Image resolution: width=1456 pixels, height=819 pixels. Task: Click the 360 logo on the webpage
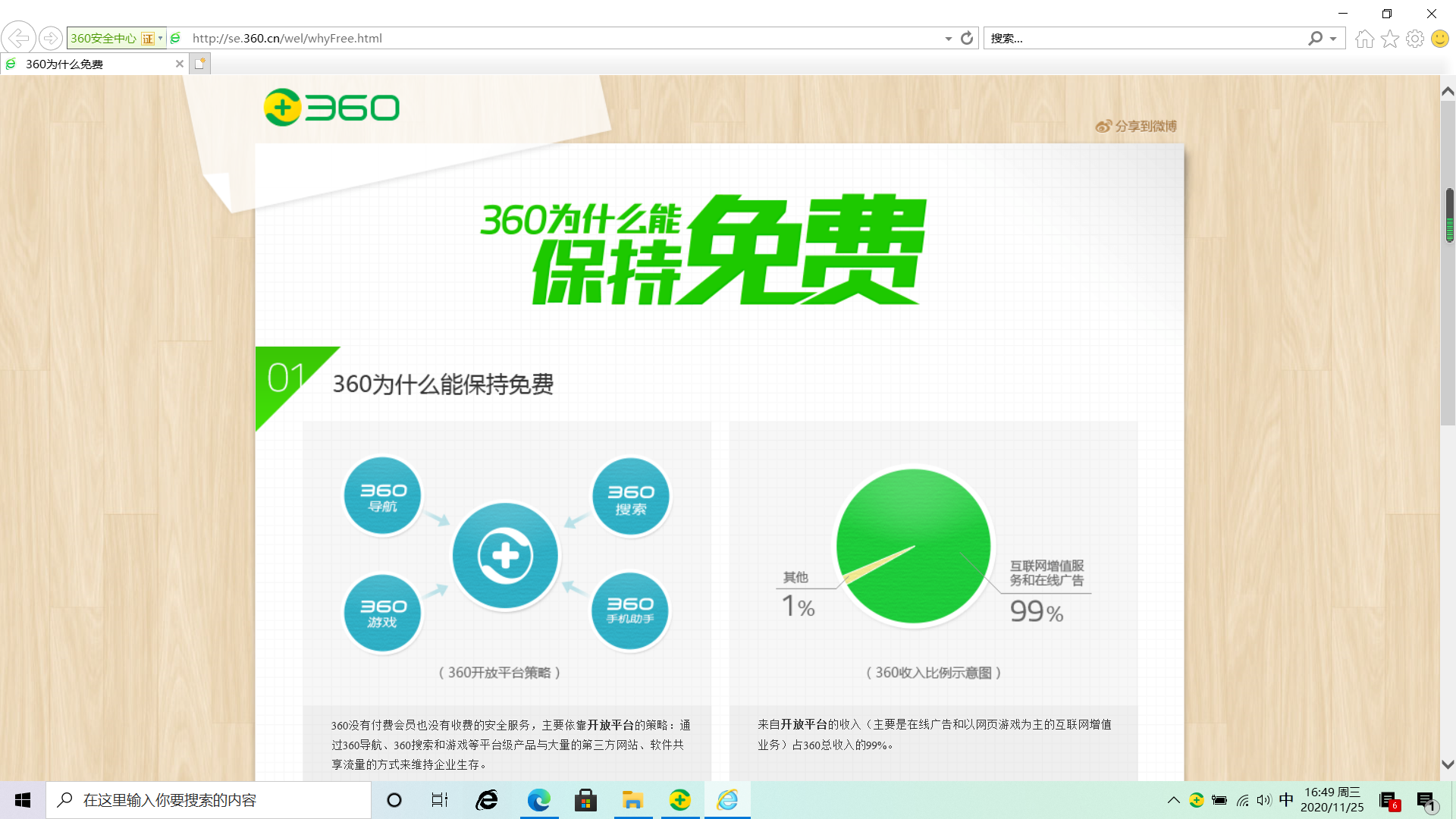tap(331, 107)
